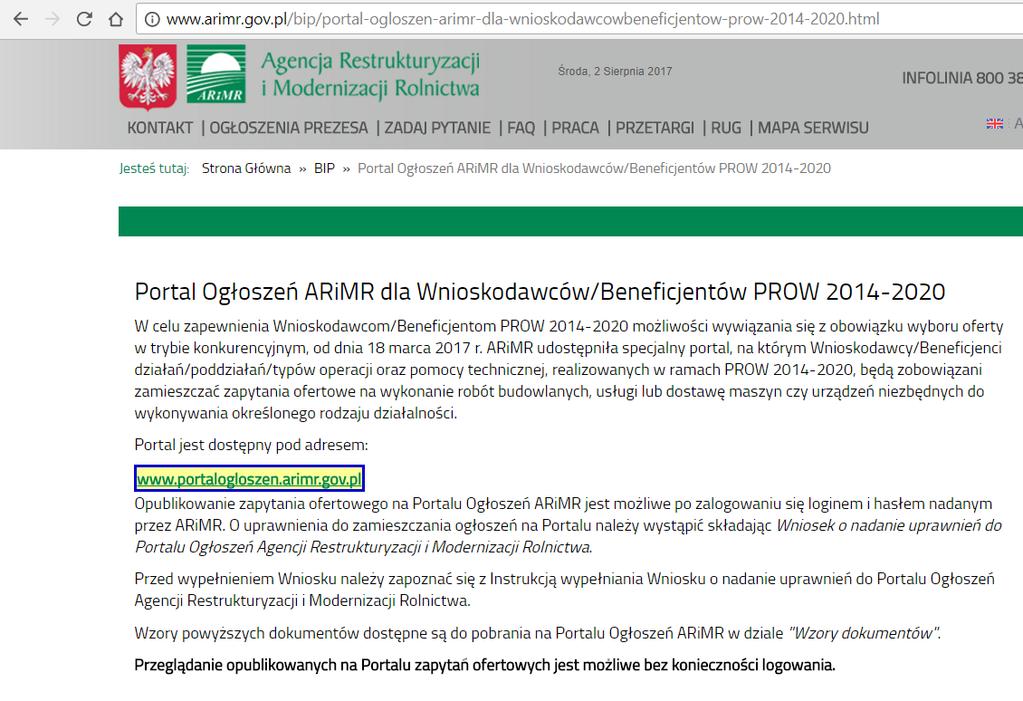Open the PRACA menu item
This screenshot has width=1023, height=701.
575,128
